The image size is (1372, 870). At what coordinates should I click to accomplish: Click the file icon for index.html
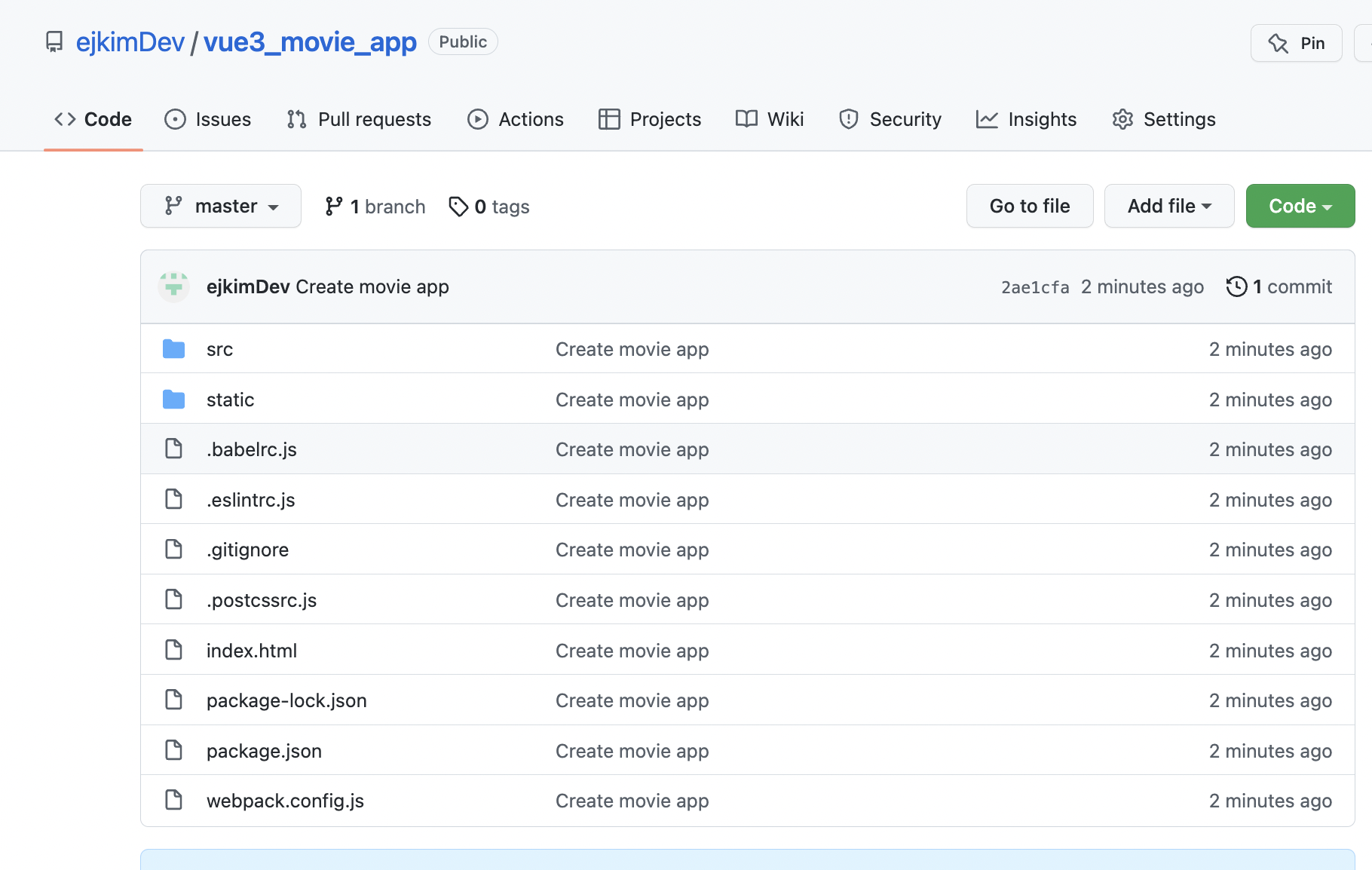[x=174, y=649]
